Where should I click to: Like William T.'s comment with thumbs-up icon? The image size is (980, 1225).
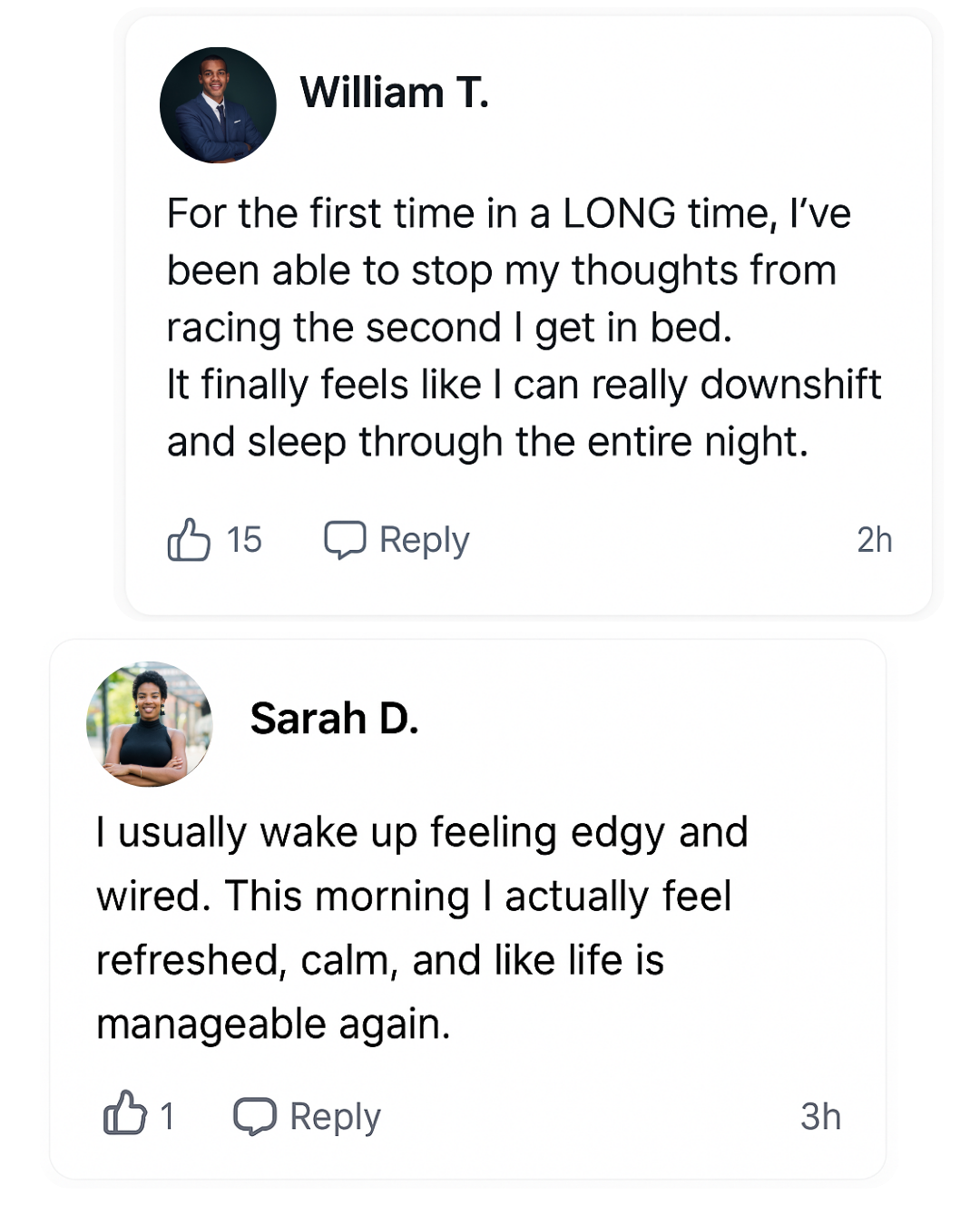(x=189, y=540)
